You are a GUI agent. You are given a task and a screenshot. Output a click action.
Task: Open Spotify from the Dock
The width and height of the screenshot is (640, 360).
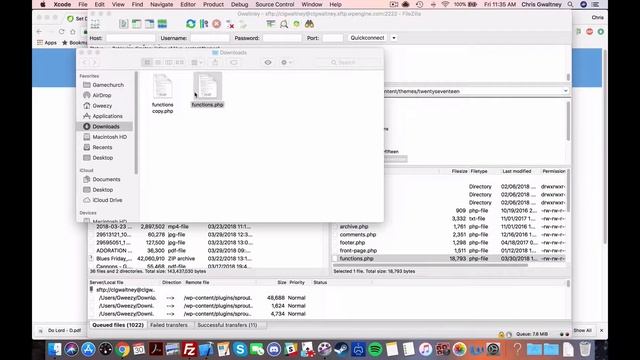375,349
